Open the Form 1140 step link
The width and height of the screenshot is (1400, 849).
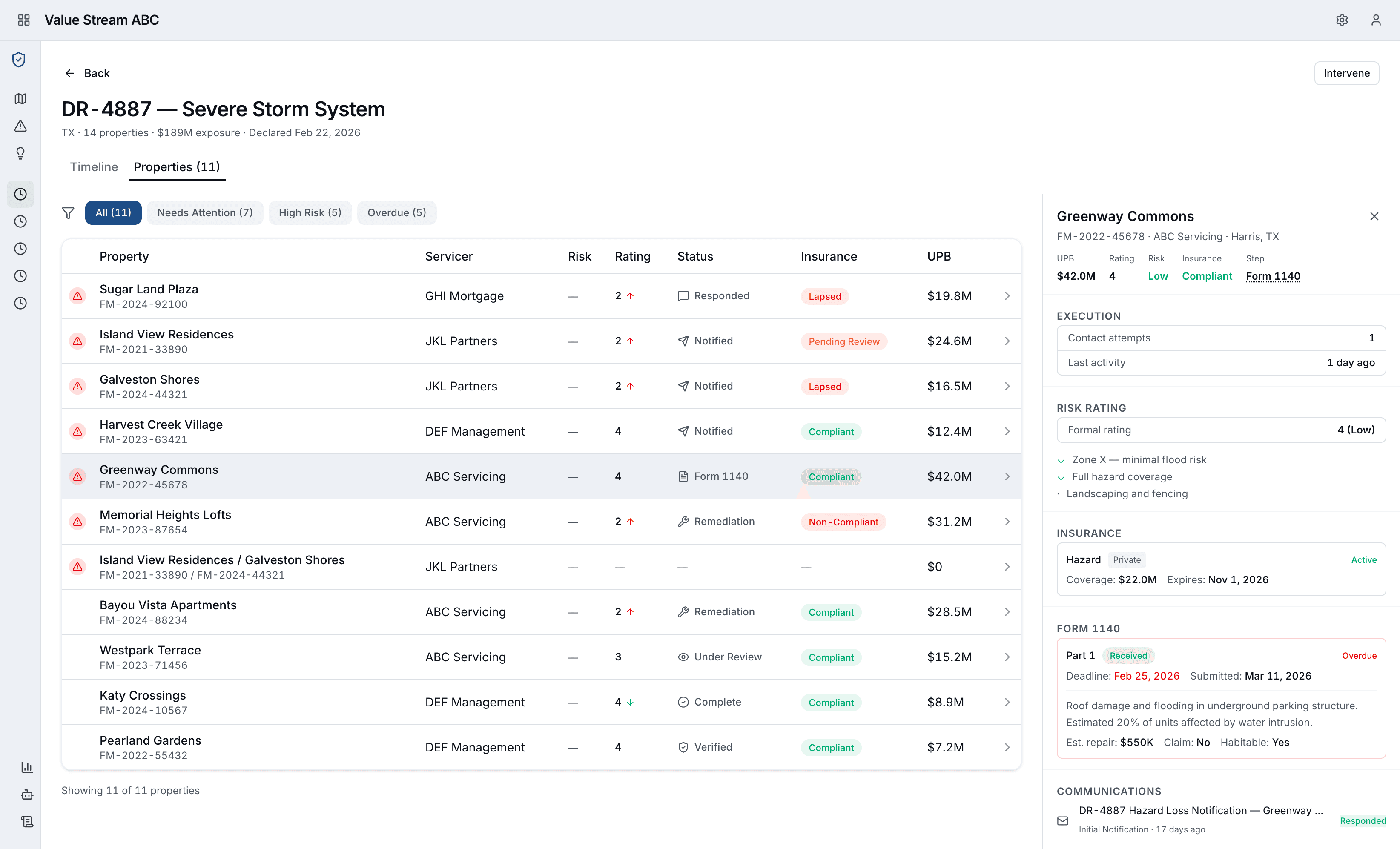coord(1273,276)
